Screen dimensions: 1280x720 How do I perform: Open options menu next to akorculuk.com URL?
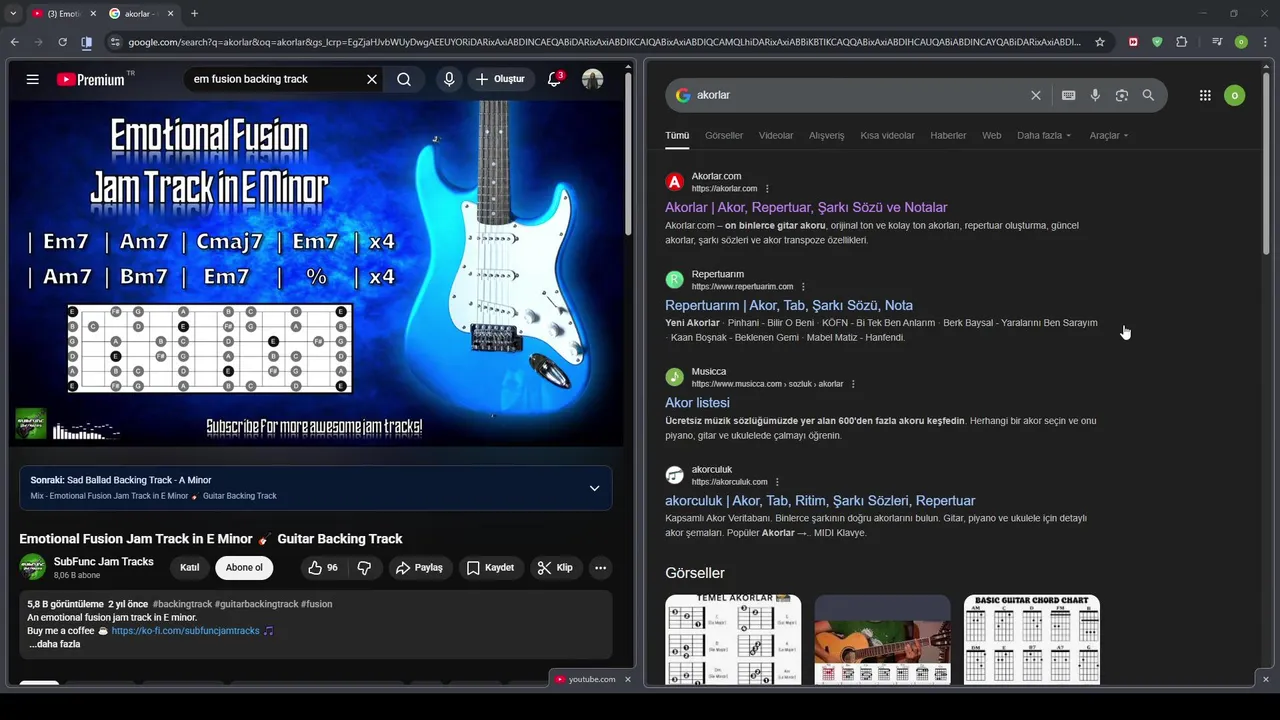point(777,482)
